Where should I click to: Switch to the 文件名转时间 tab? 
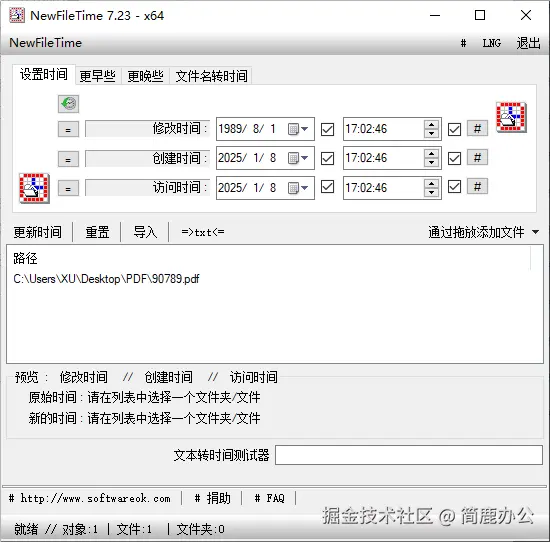click(211, 76)
